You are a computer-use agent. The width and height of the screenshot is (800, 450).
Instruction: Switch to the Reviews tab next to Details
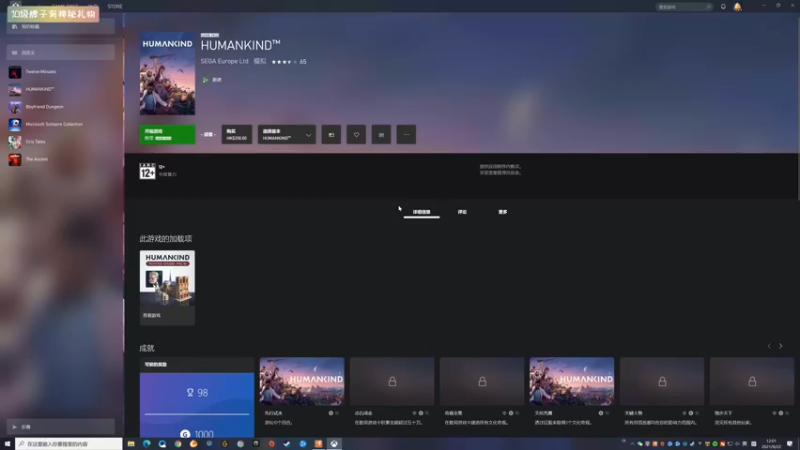462,212
